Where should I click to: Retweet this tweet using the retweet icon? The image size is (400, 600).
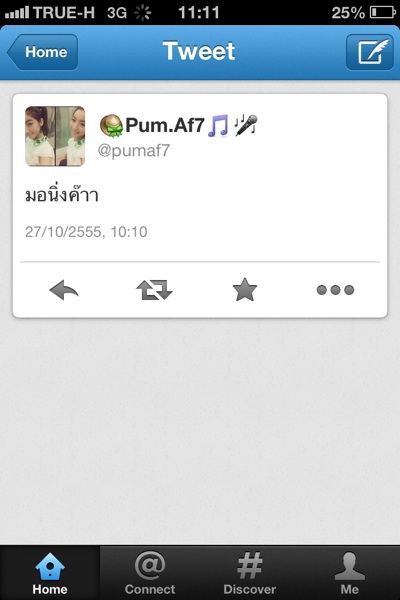(x=154, y=290)
